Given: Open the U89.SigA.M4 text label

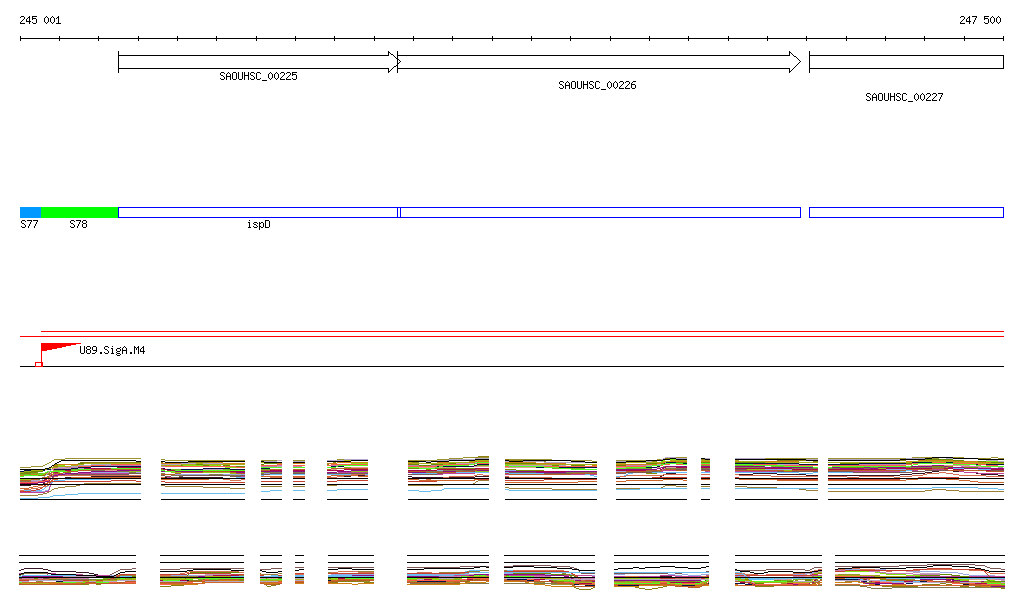Looking at the screenshot, I should [x=112, y=351].
